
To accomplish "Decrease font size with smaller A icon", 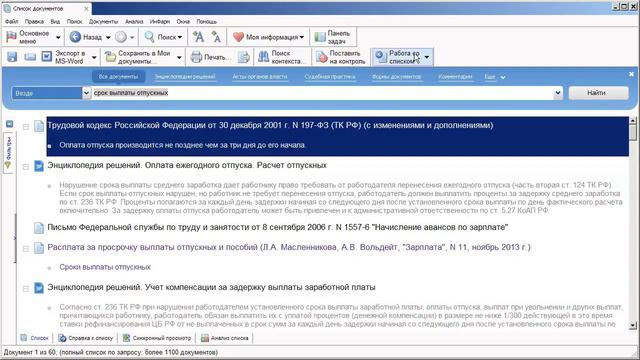I will click(216, 37).
